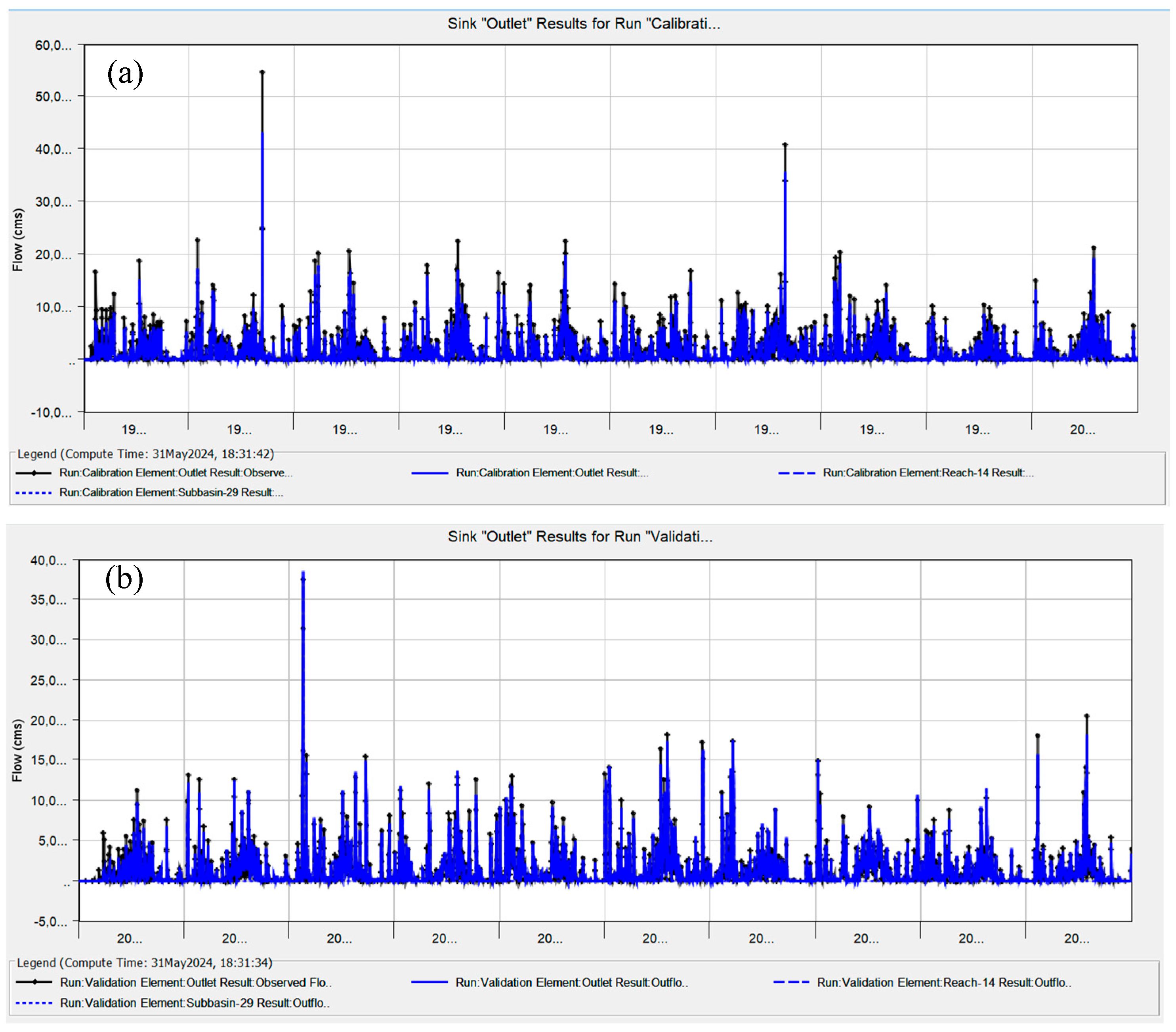The width and height of the screenshot is (1176, 1032).
Task: Select 'Run:Validation Element:Reach-14 Result:Outflo..' legend text
Action: (943, 982)
